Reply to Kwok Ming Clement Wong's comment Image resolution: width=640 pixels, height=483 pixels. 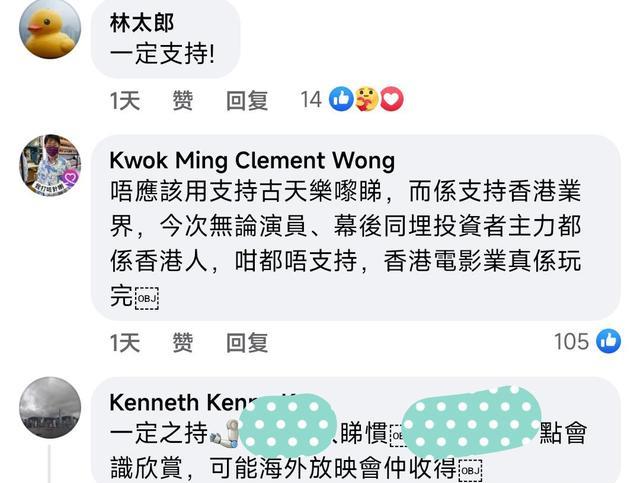pos(247,342)
